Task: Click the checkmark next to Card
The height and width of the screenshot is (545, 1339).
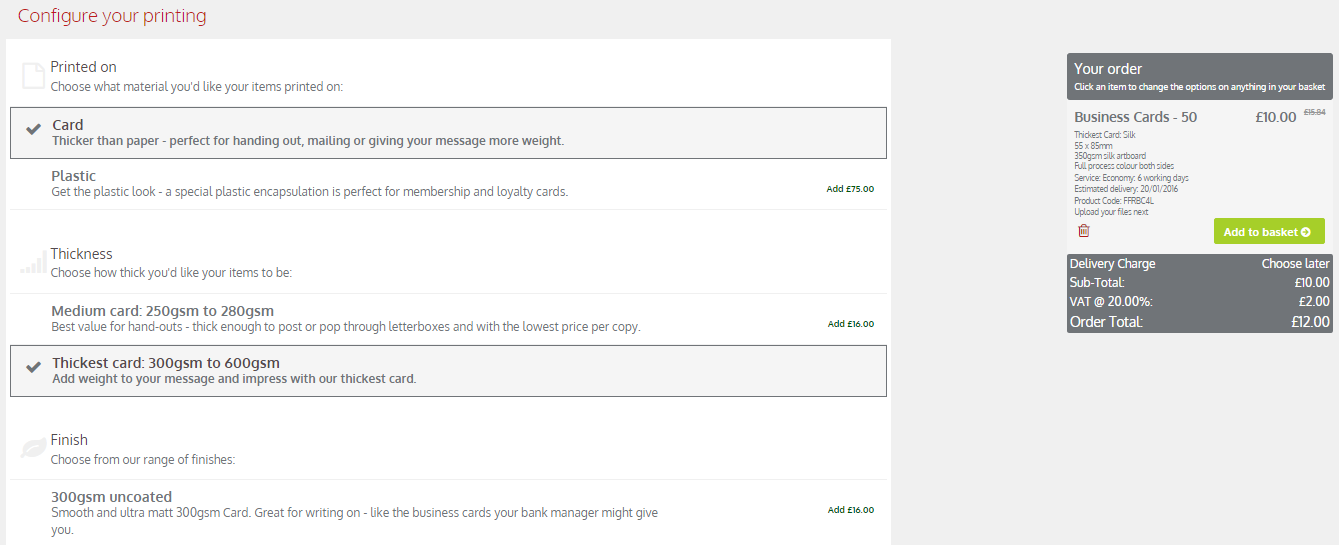Action: point(33,128)
